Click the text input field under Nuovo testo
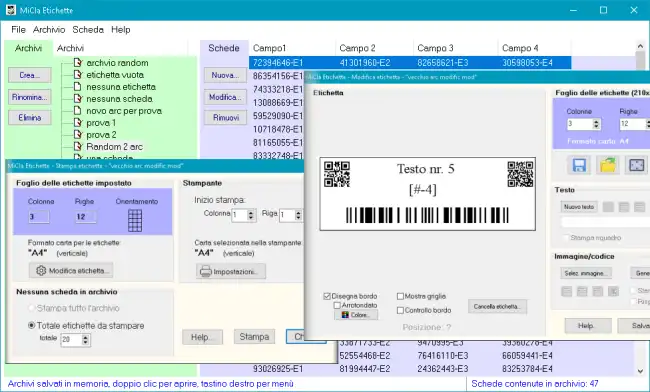The width and height of the screenshot is (650, 392). 605,223
